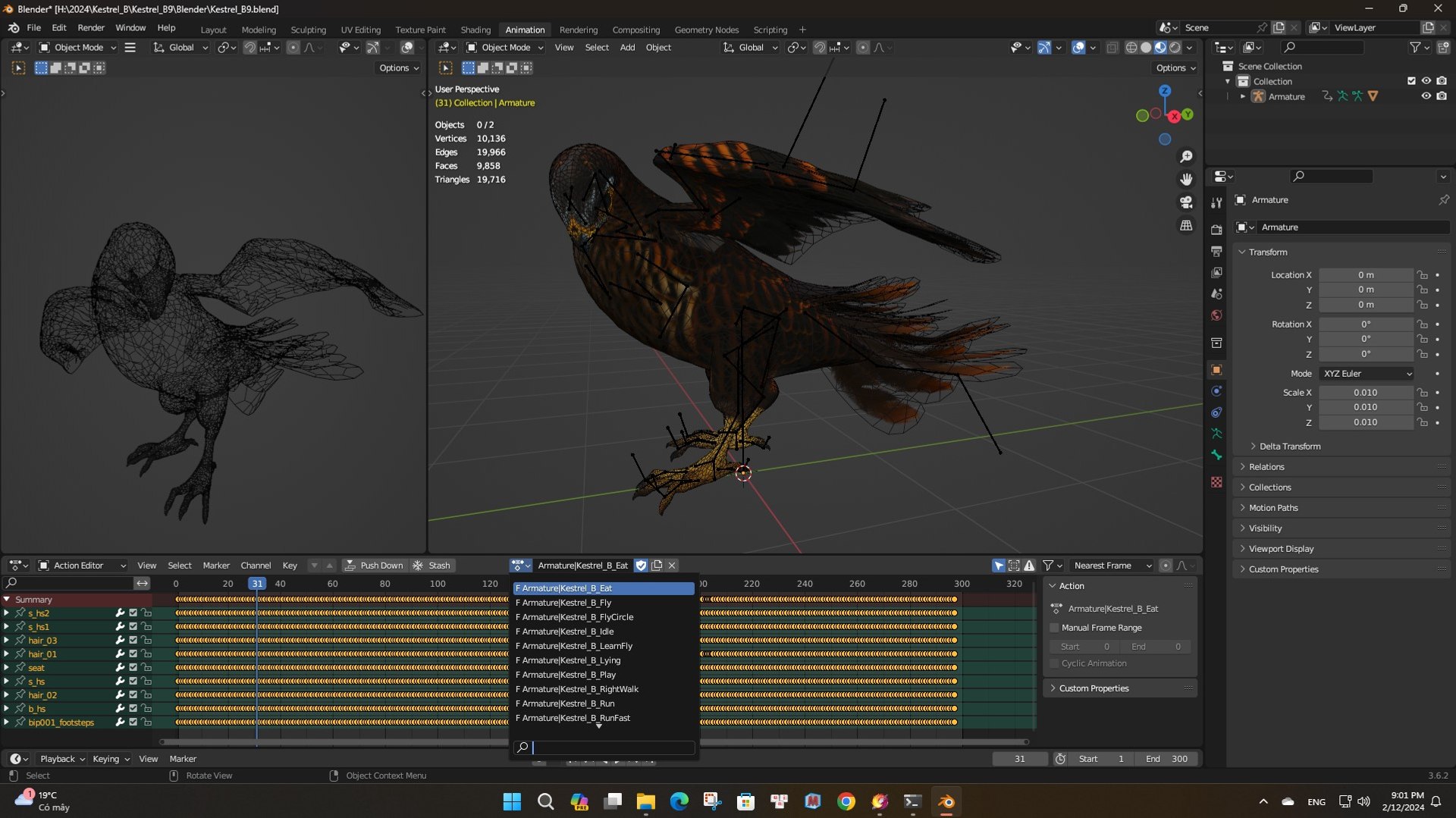Toggle Only Show Selected in Action Editor
The width and height of the screenshot is (1456, 818).
[x=999, y=566]
